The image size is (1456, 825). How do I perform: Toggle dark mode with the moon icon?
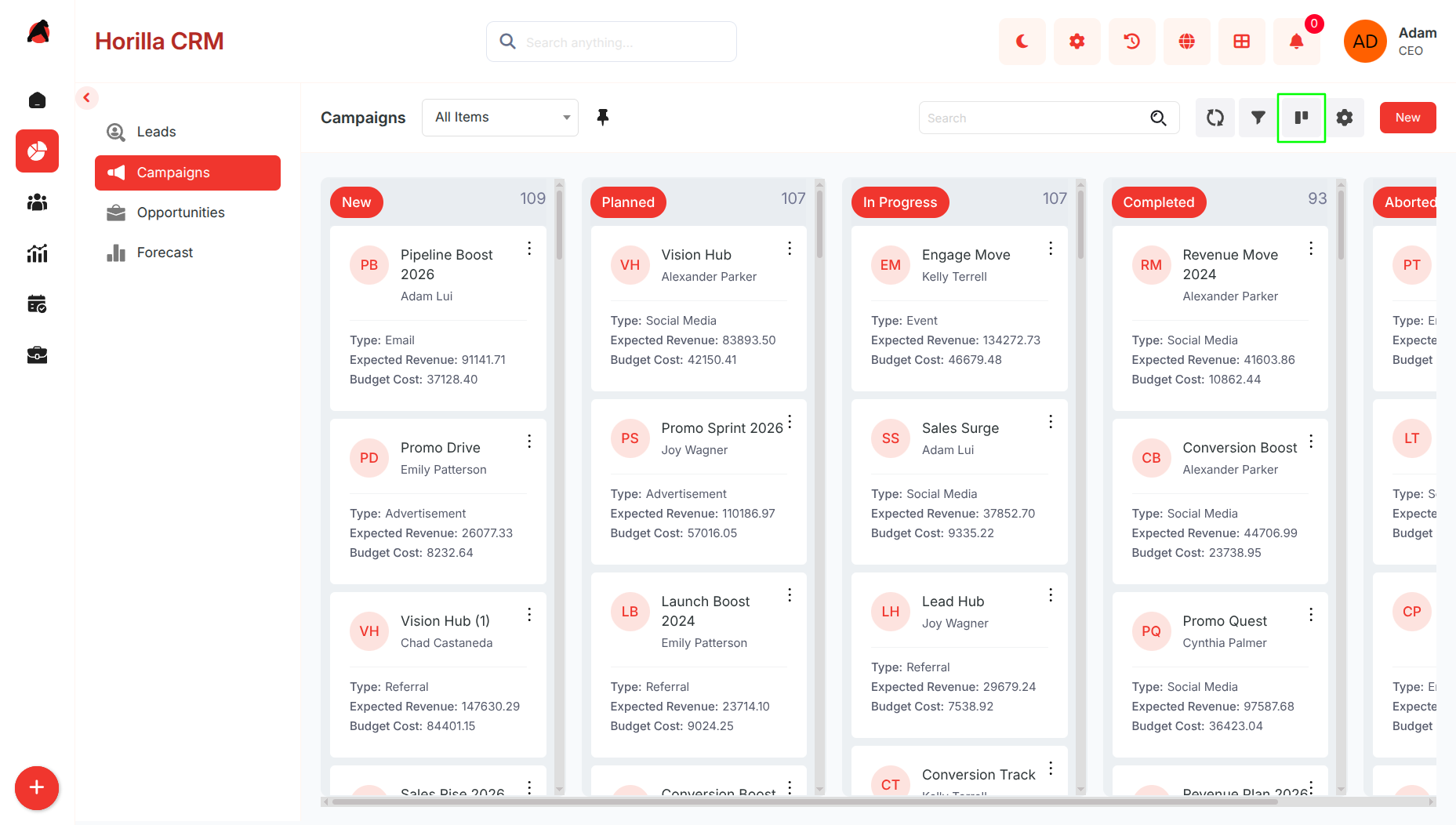(x=1022, y=42)
